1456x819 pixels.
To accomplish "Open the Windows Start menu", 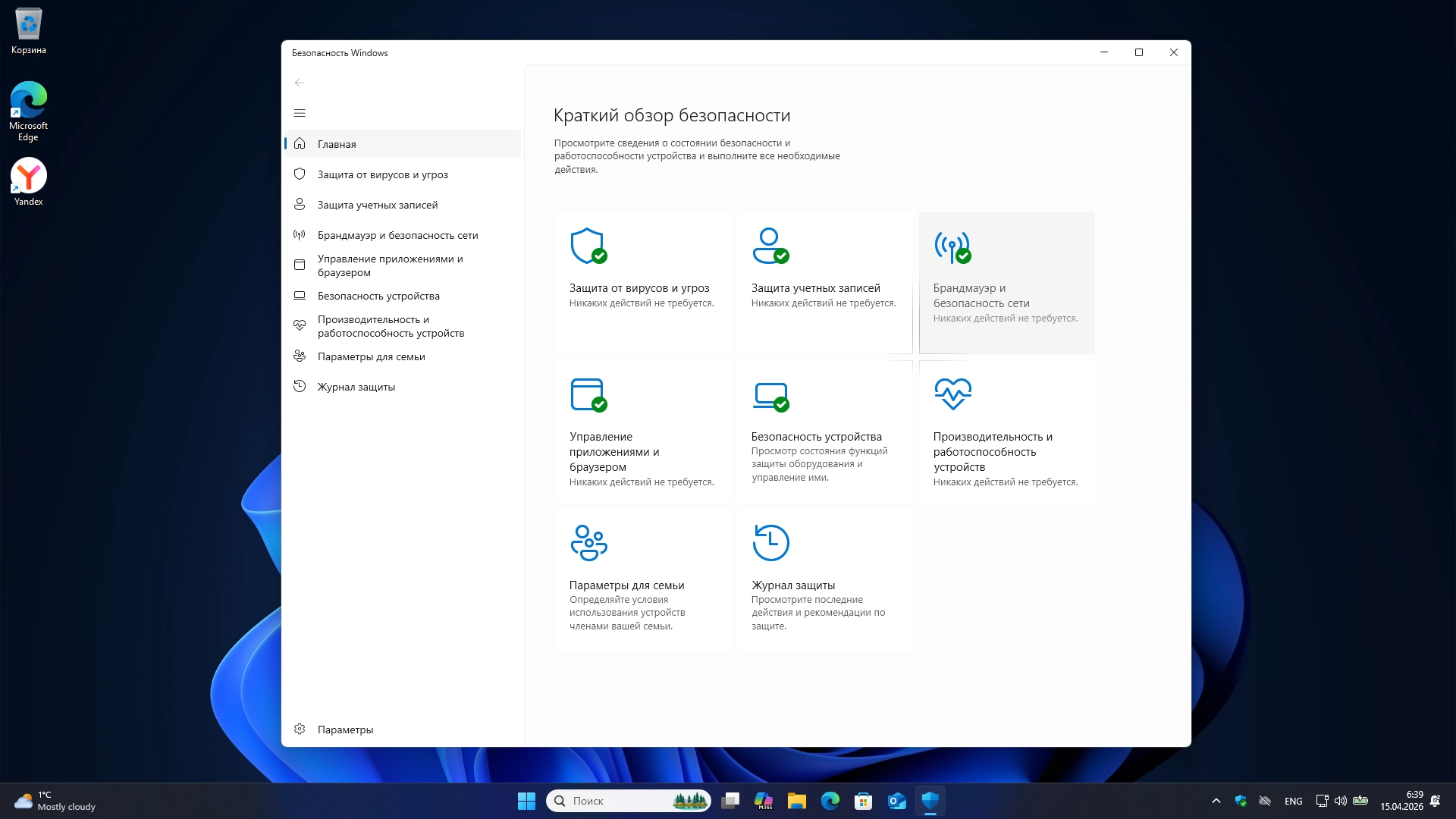I will [x=526, y=801].
